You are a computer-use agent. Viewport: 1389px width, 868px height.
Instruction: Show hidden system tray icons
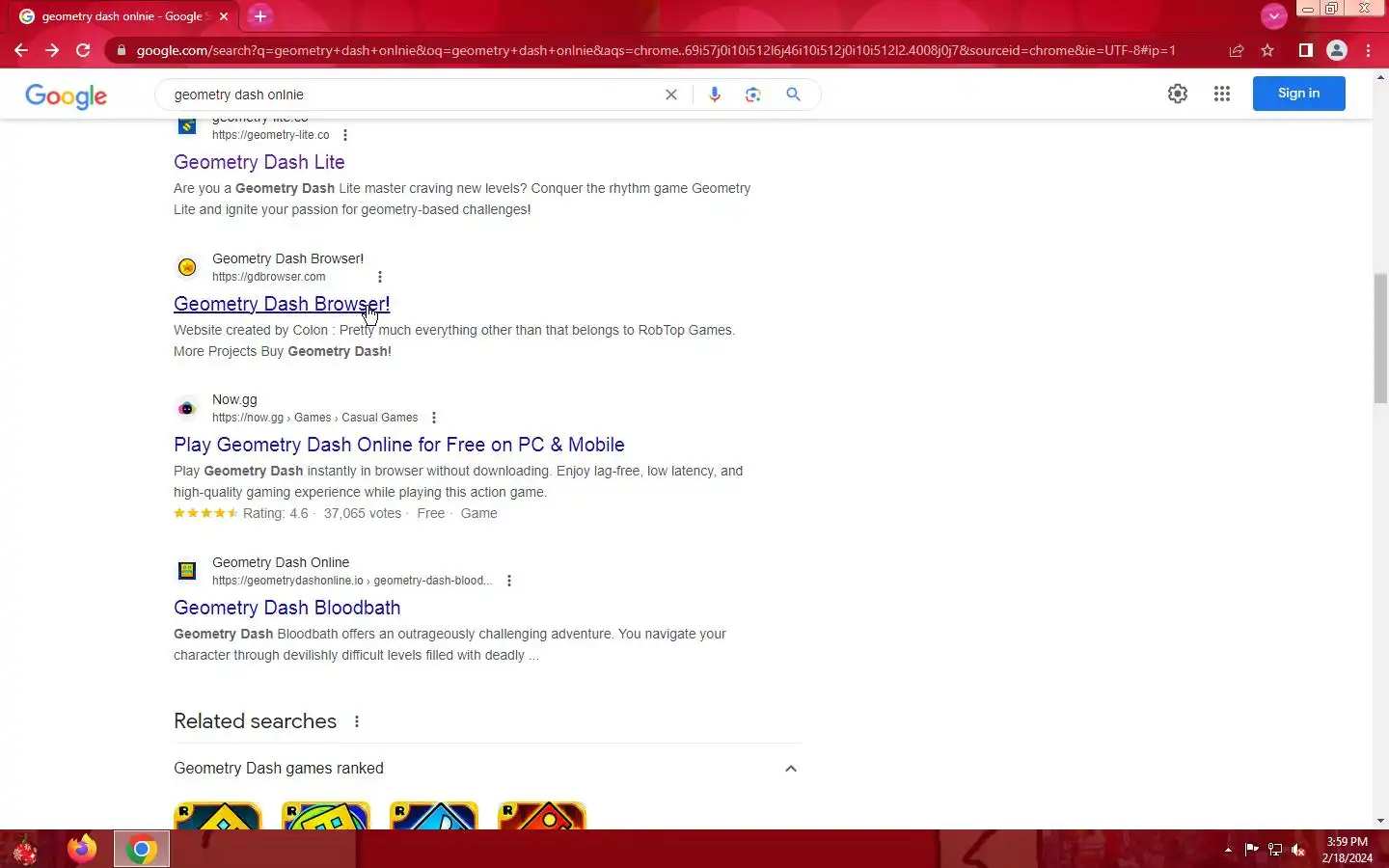point(1228,850)
